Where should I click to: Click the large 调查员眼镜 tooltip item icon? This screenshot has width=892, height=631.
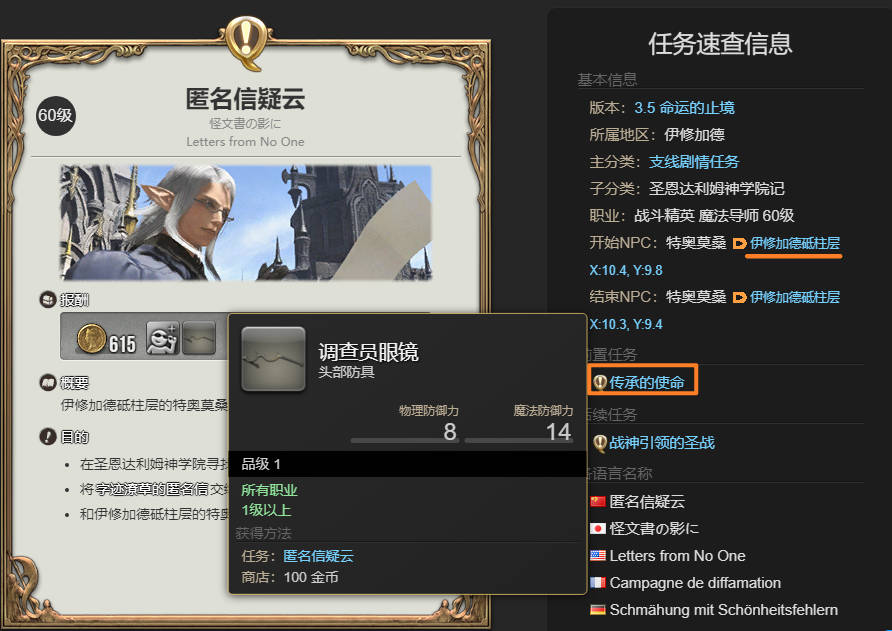coord(273,360)
